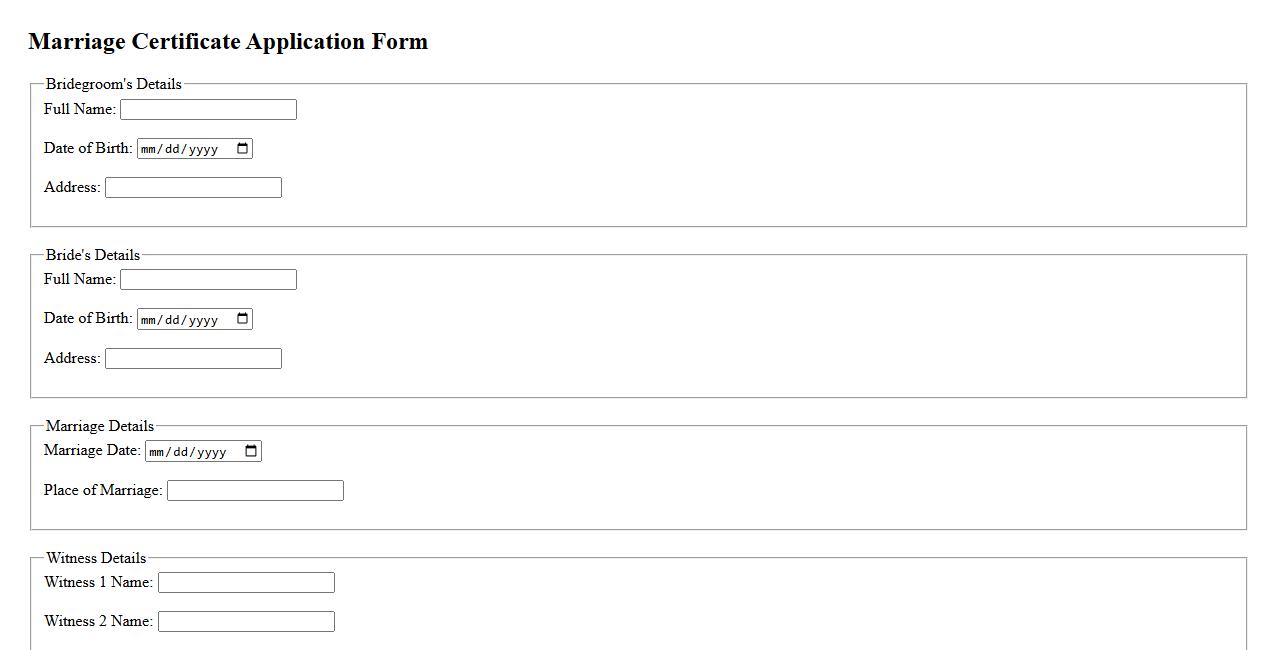1278x650 pixels.
Task: Select the Witness 2 Name input field
Action: [x=246, y=621]
